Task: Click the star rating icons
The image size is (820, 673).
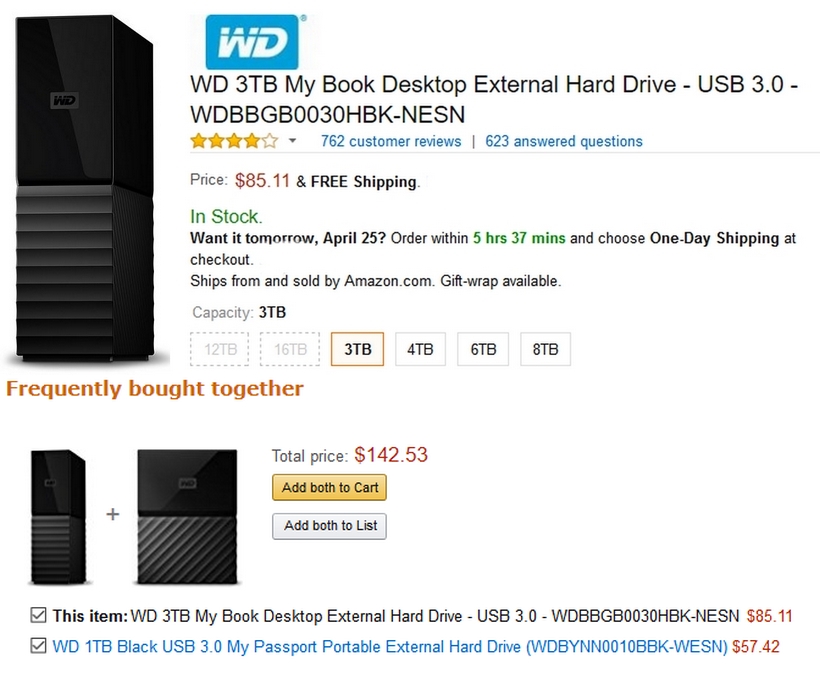Action: click(x=234, y=141)
